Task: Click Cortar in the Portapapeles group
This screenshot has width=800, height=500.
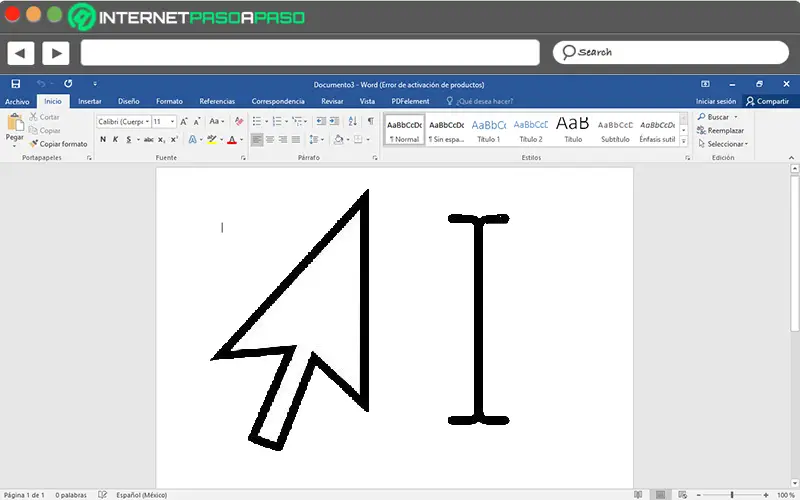Action: 44,117
